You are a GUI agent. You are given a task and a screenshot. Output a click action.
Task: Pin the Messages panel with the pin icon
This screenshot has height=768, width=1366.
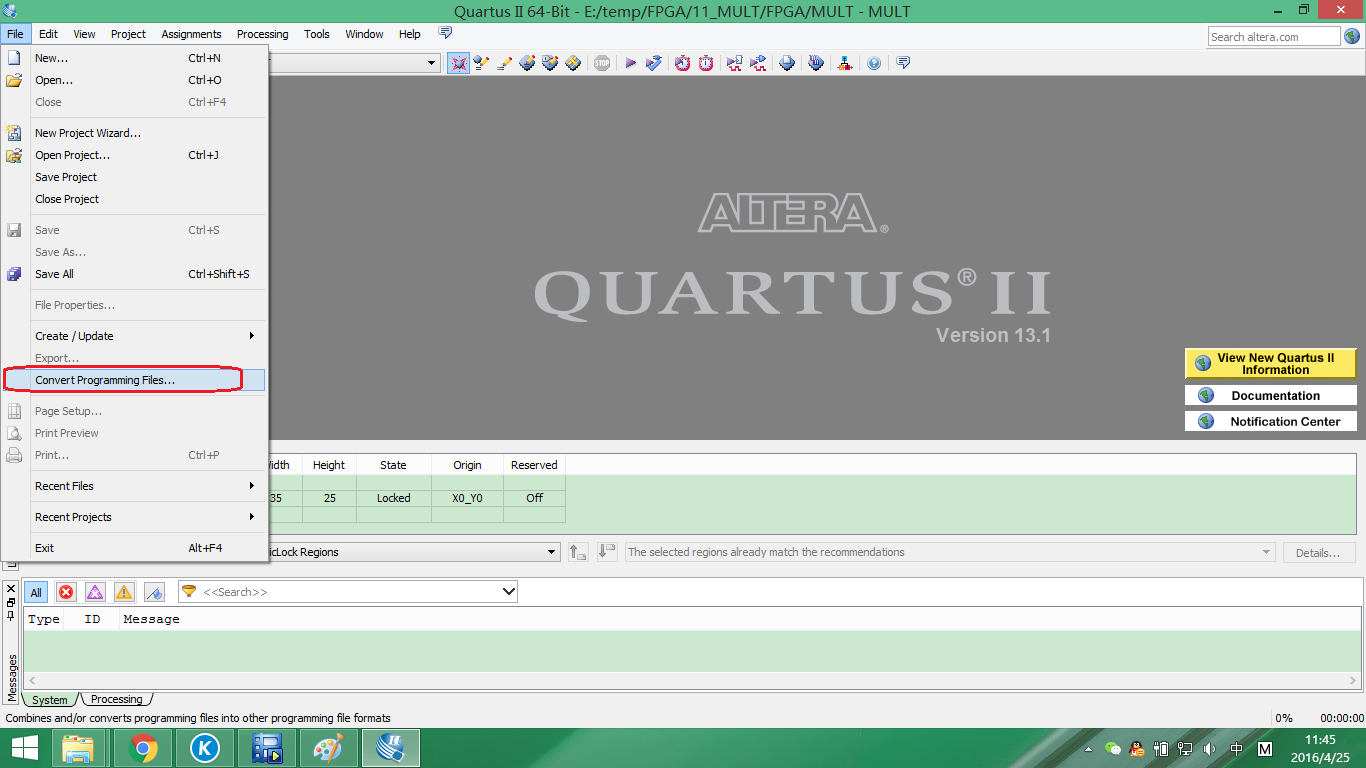10,615
